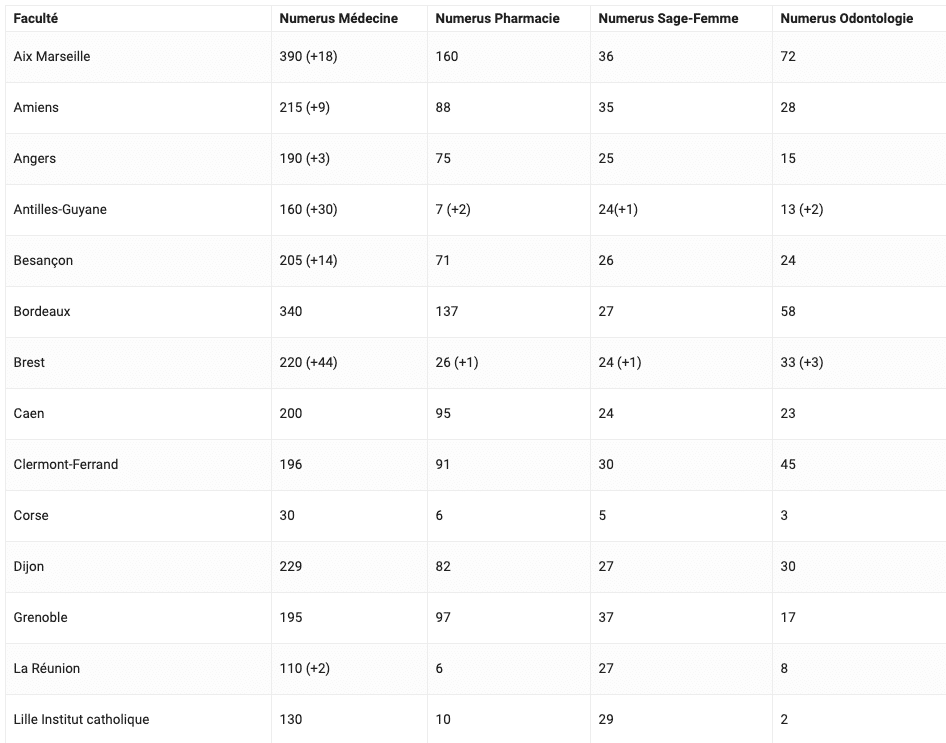Click the Faculté column header

[x=36, y=19]
